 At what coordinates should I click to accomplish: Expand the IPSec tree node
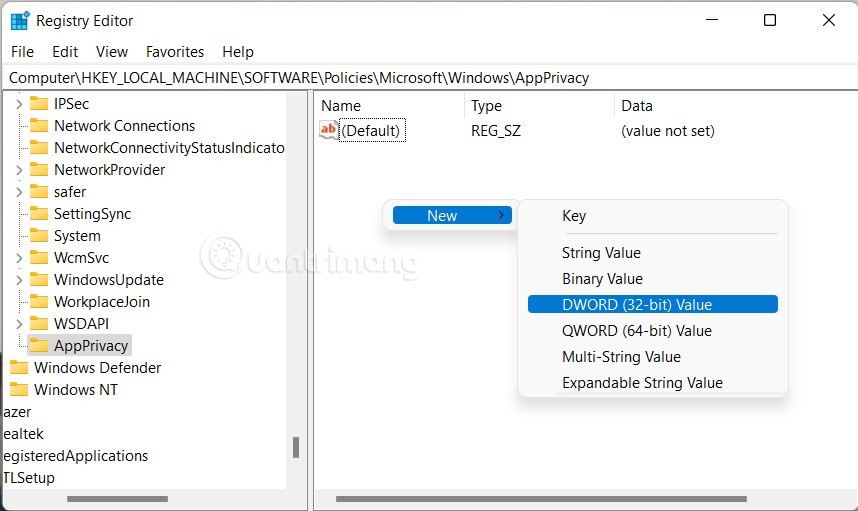coord(19,104)
